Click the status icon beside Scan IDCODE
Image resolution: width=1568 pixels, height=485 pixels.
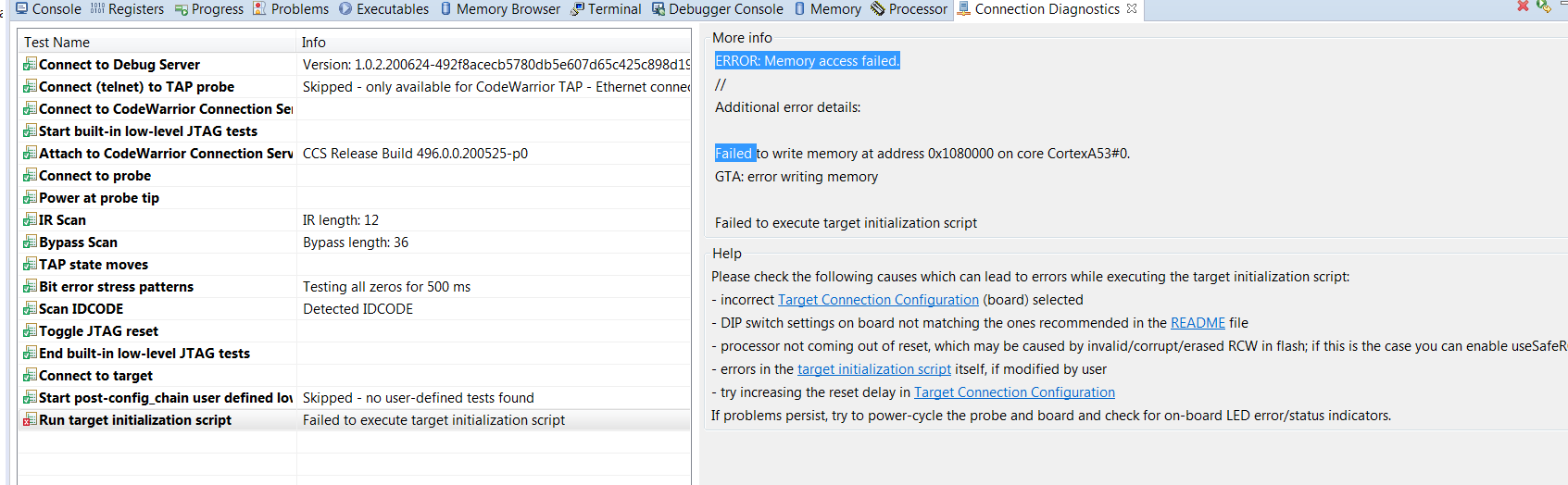(x=30, y=309)
